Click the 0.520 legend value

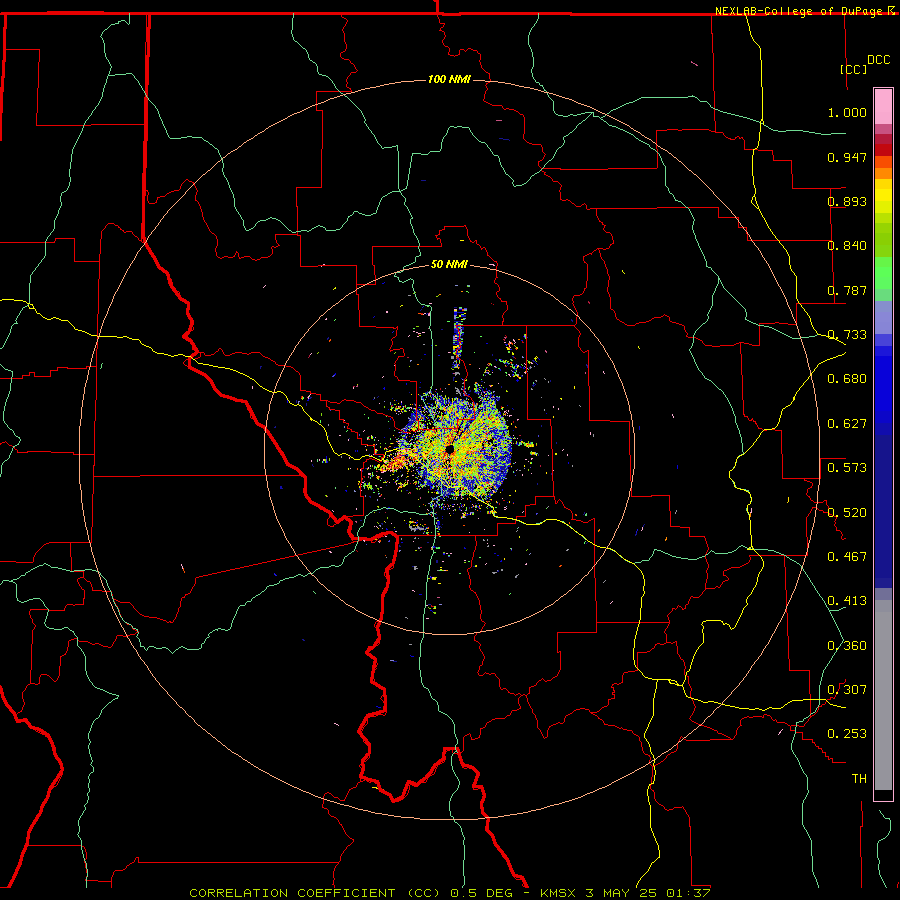point(847,513)
